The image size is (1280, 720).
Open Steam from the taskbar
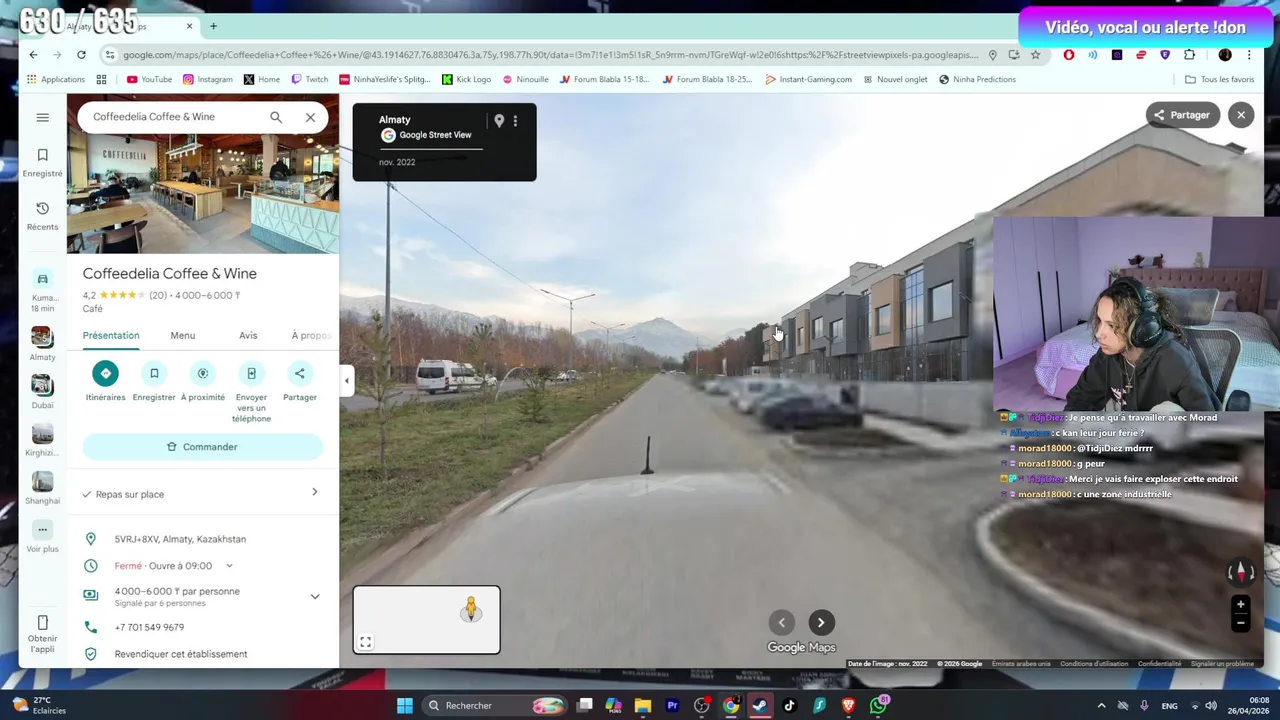tap(760, 706)
